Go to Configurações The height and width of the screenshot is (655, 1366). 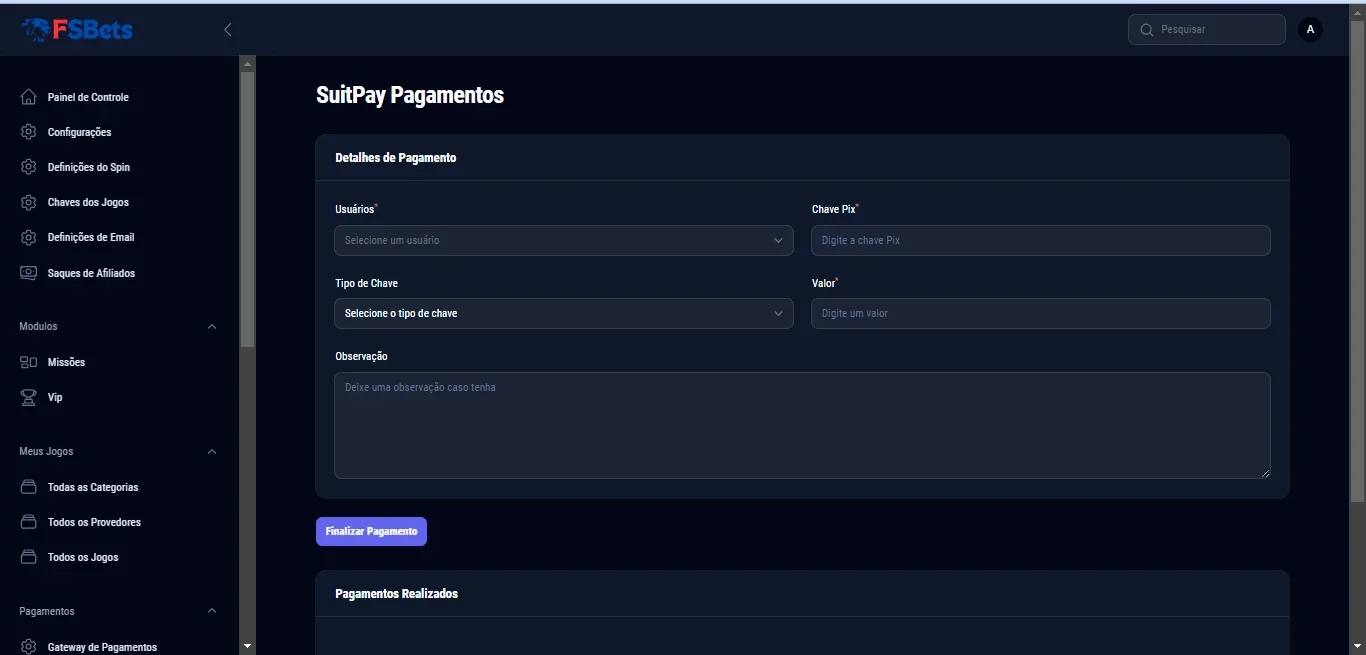79,132
